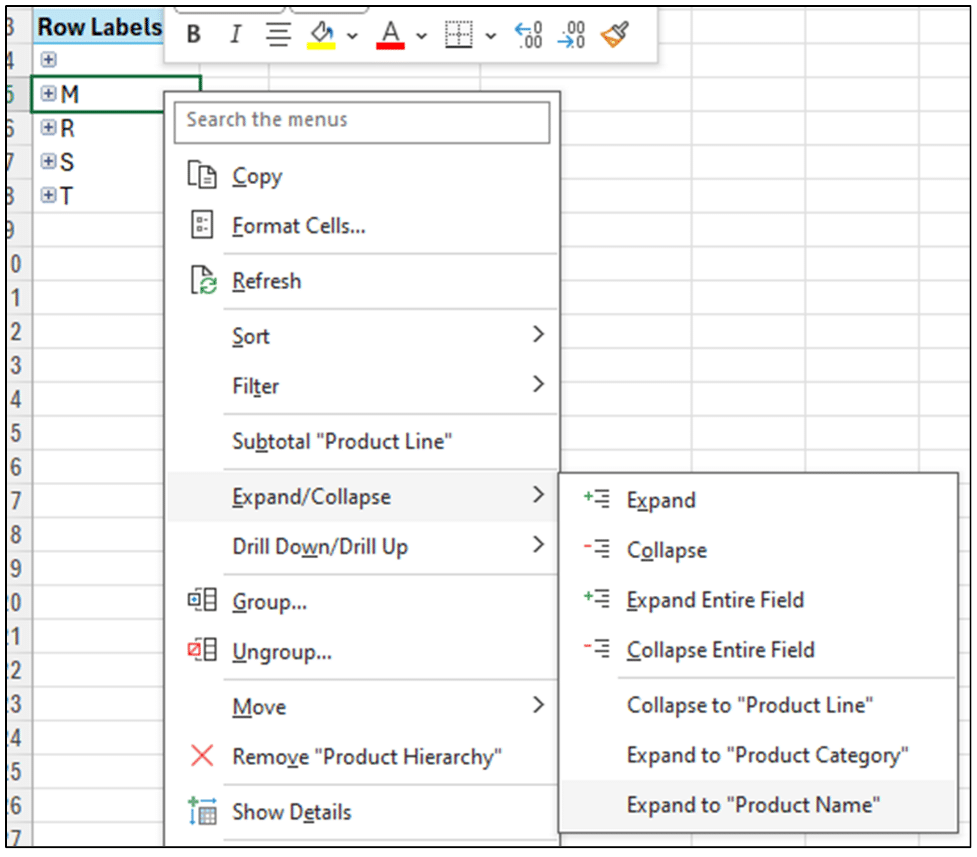
Task: Click the Copy icon in the menu
Action: click(x=201, y=175)
